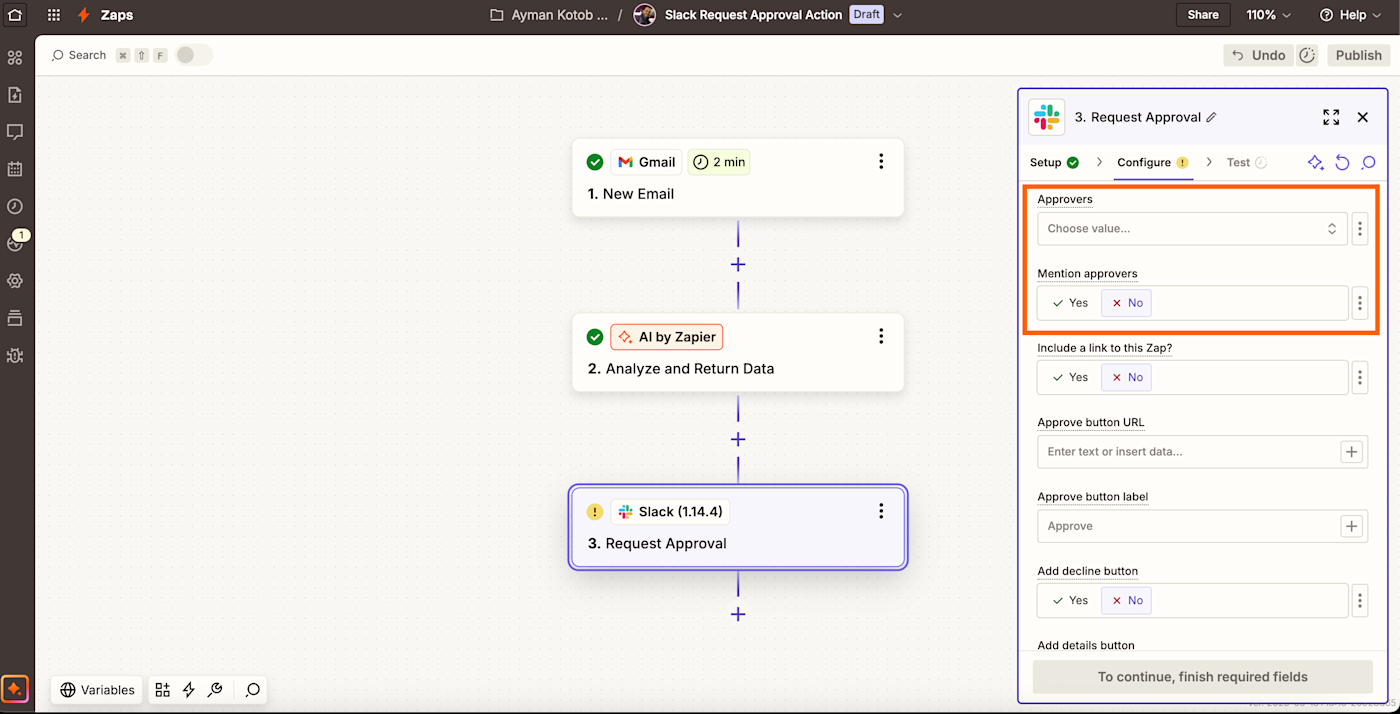Switch to the Test tab

1246,162
